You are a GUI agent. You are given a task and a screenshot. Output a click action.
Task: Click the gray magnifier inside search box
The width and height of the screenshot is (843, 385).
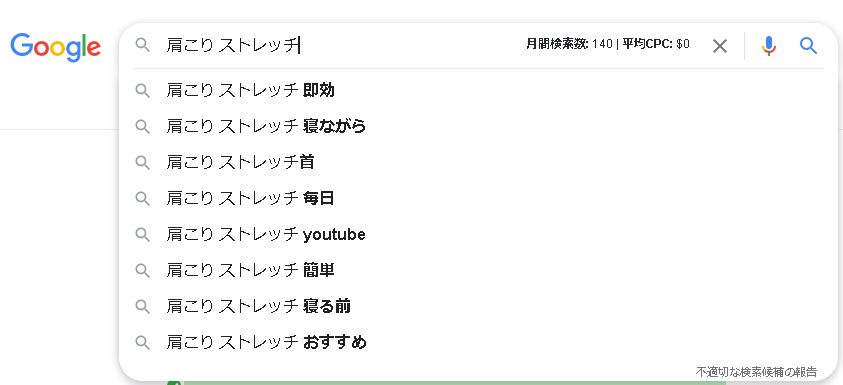pyautogui.click(x=142, y=45)
